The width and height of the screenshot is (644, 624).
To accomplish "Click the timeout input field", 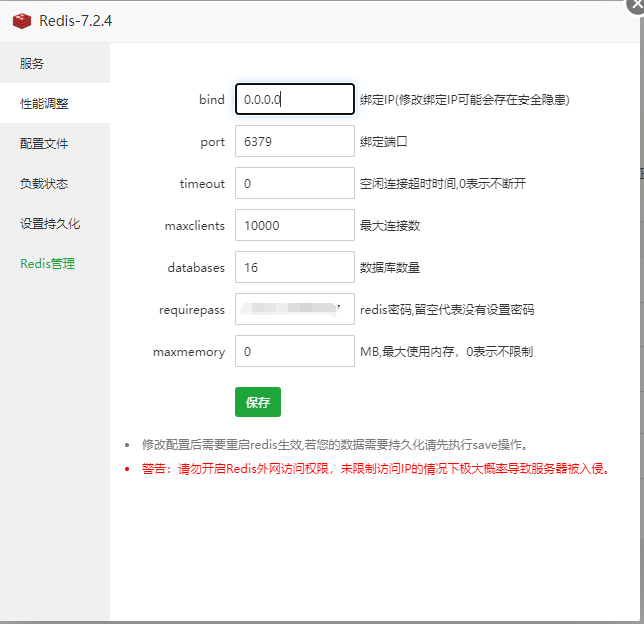I will coord(295,183).
